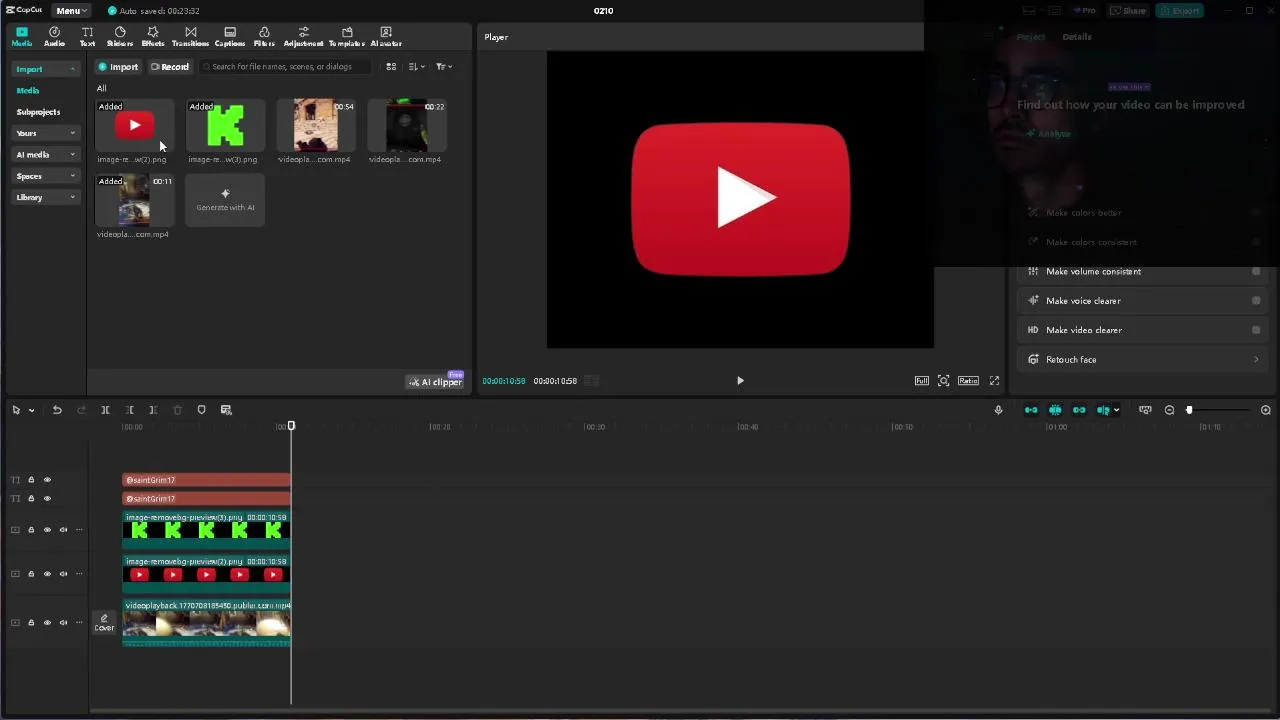Hide the second @saintGrim17 text track
This screenshot has height=720, width=1280.
tap(47, 498)
